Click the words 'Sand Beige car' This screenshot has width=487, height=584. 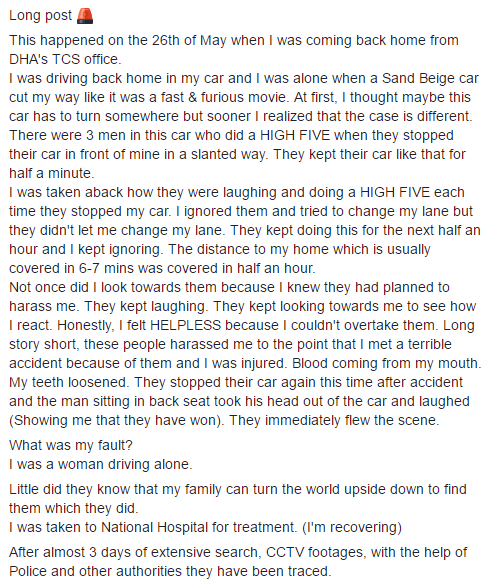(430, 78)
